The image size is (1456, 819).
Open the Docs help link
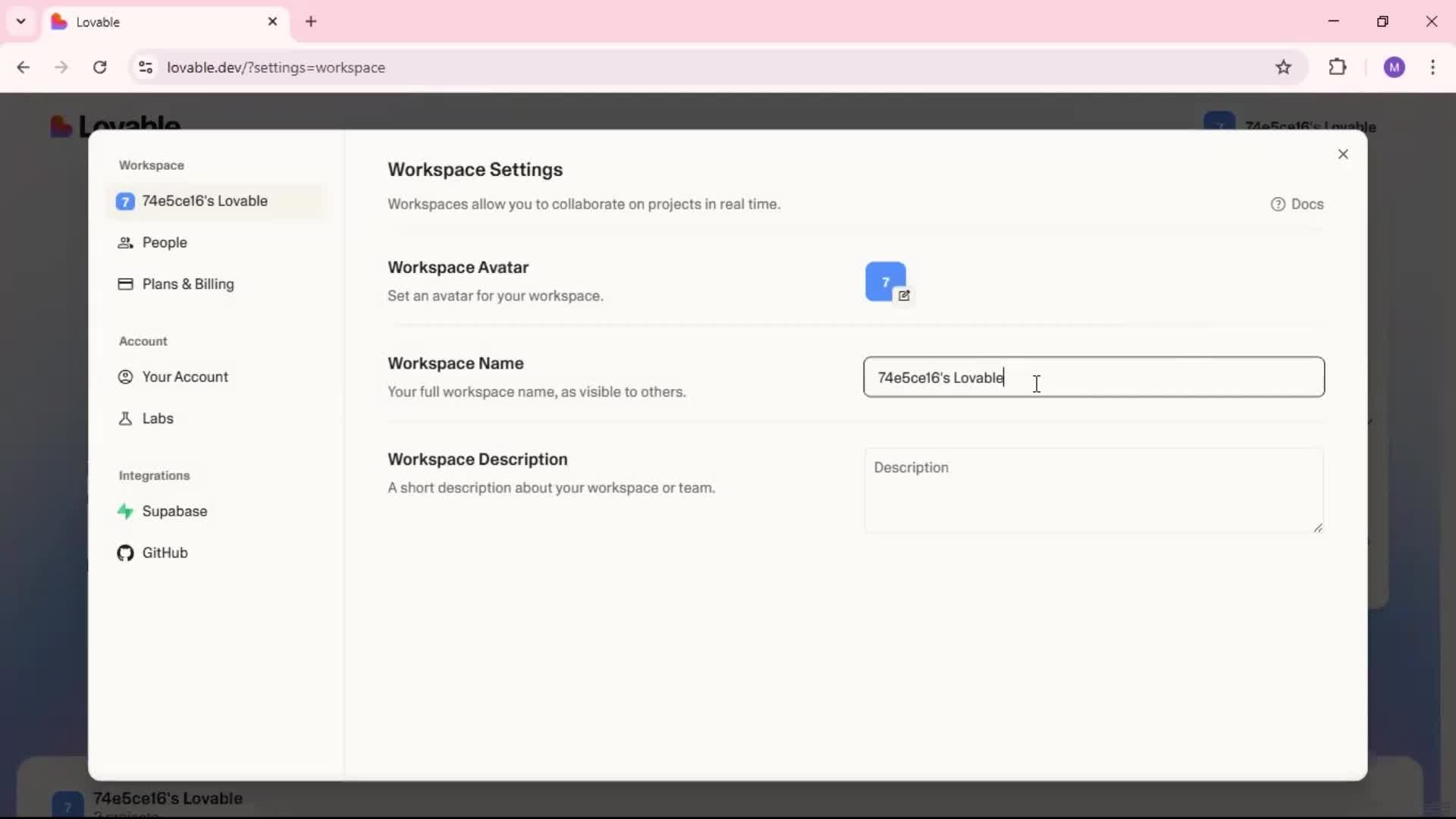click(1297, 204)
